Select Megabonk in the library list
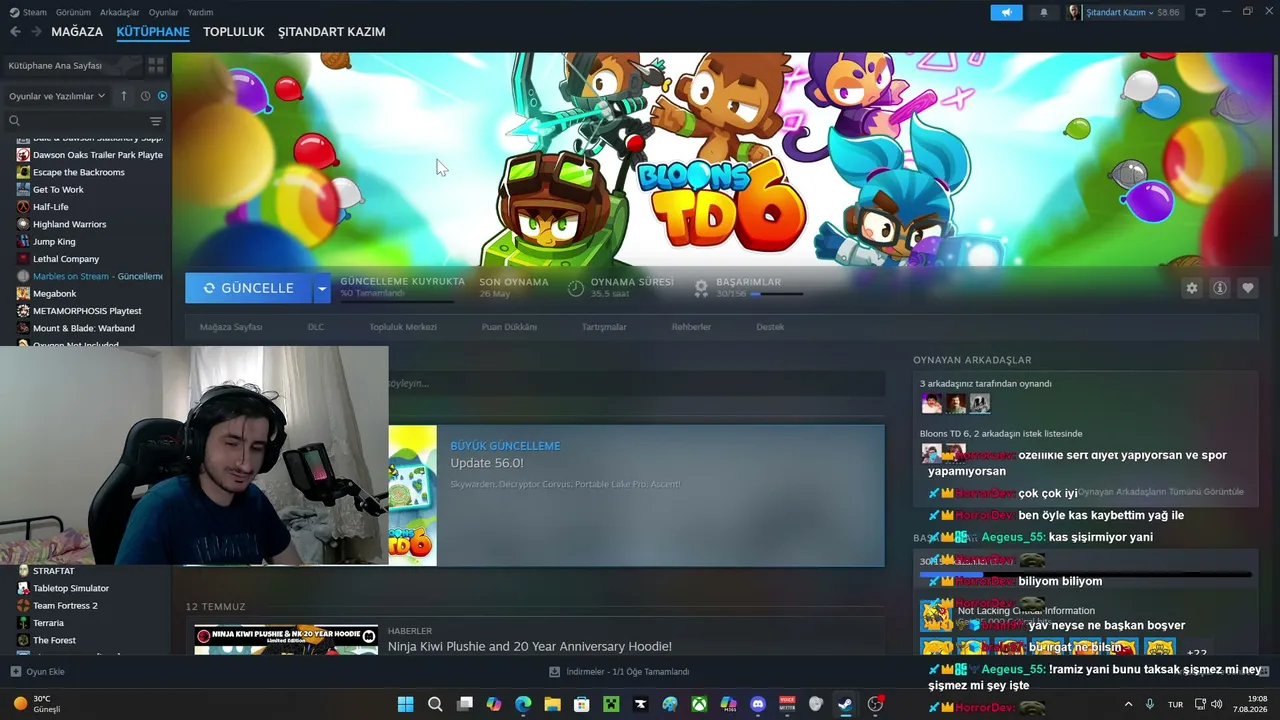1280x720 pixels. coord(55,294)
